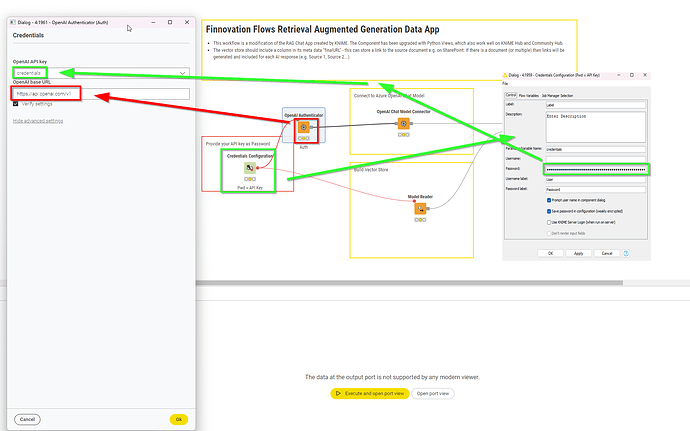Click the Description text area
Viewport: 690px width, 431px height.
coord(595,127)
